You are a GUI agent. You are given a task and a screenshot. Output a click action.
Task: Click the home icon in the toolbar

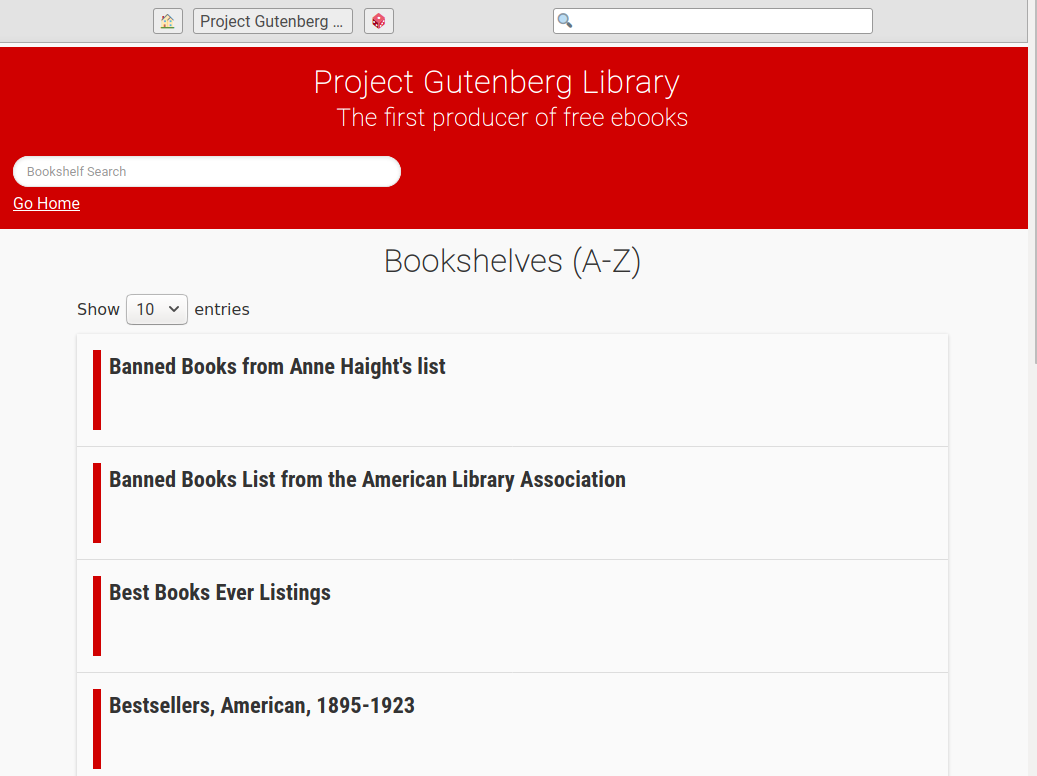pyautogui.click(x=168, y=21)
